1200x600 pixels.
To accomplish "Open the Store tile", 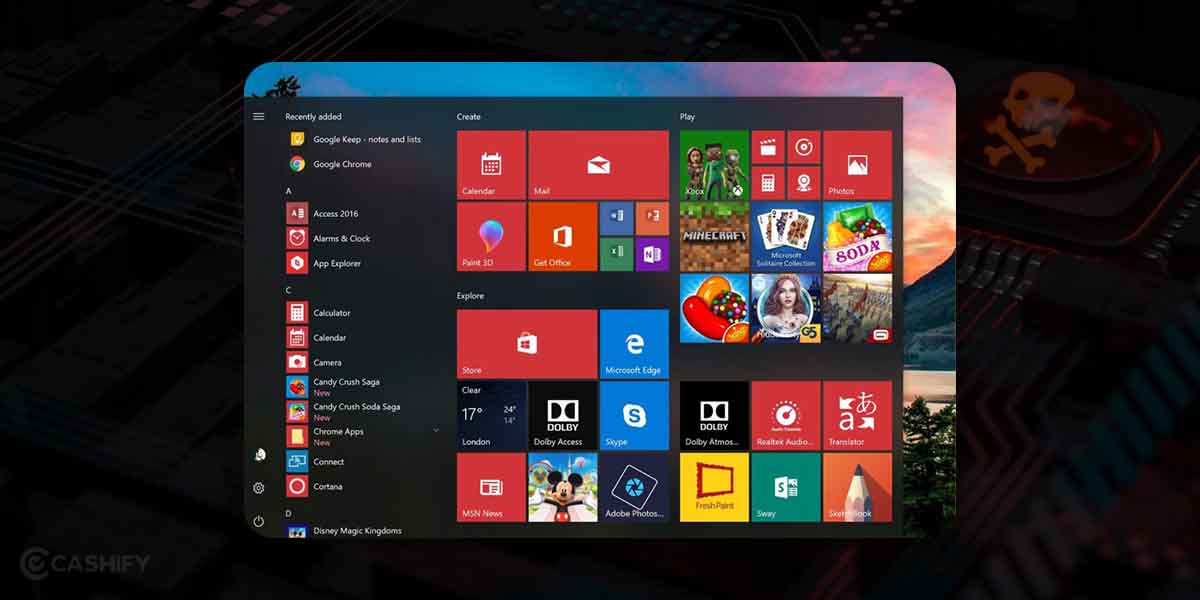I will click(525, 340).
